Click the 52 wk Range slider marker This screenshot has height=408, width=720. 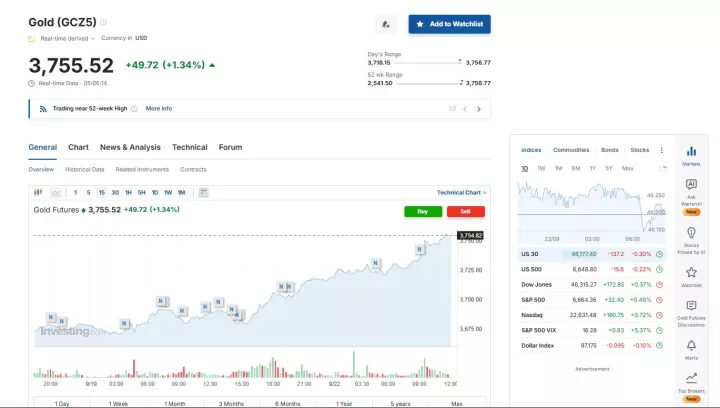tap(461, 83)
